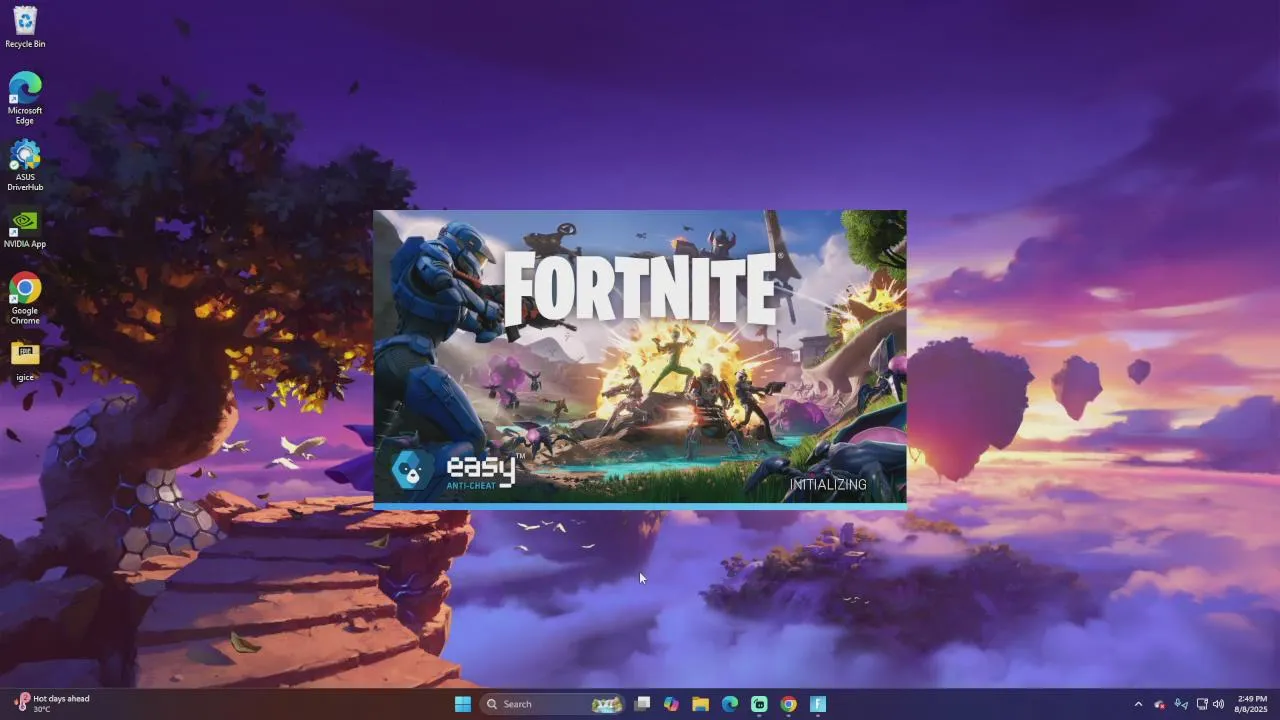Open the volume speaker tray icon
This screenshot has height=720, width=1280.
1219,704
